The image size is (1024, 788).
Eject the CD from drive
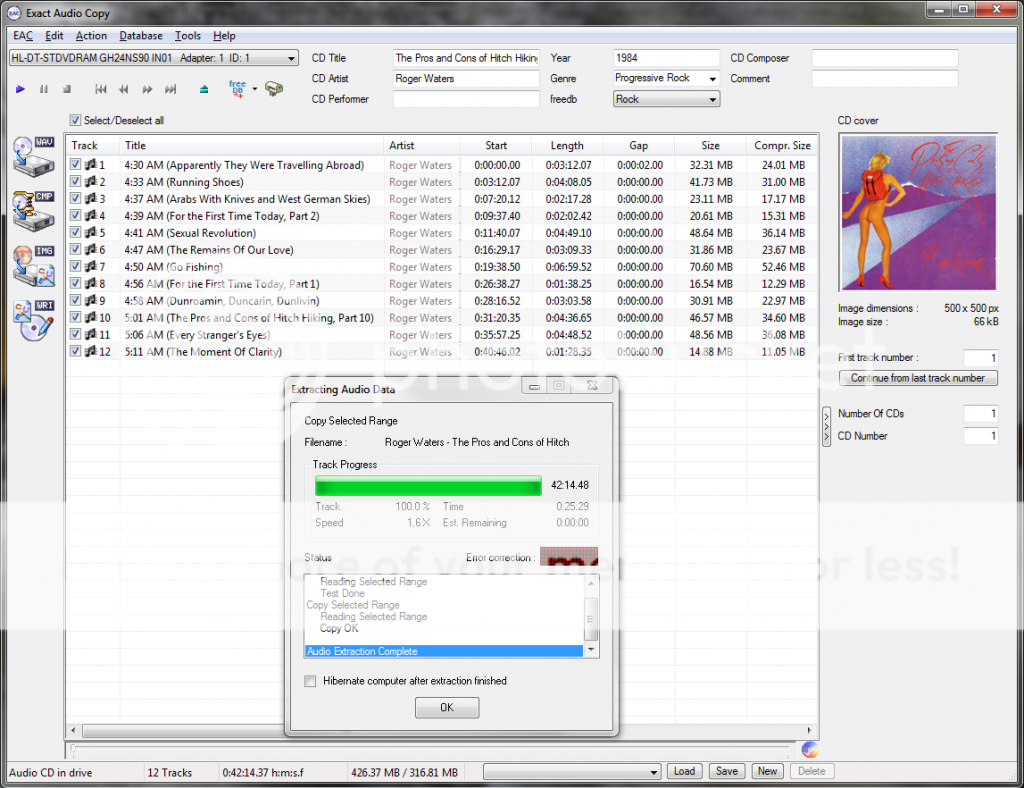pos(204,89)
